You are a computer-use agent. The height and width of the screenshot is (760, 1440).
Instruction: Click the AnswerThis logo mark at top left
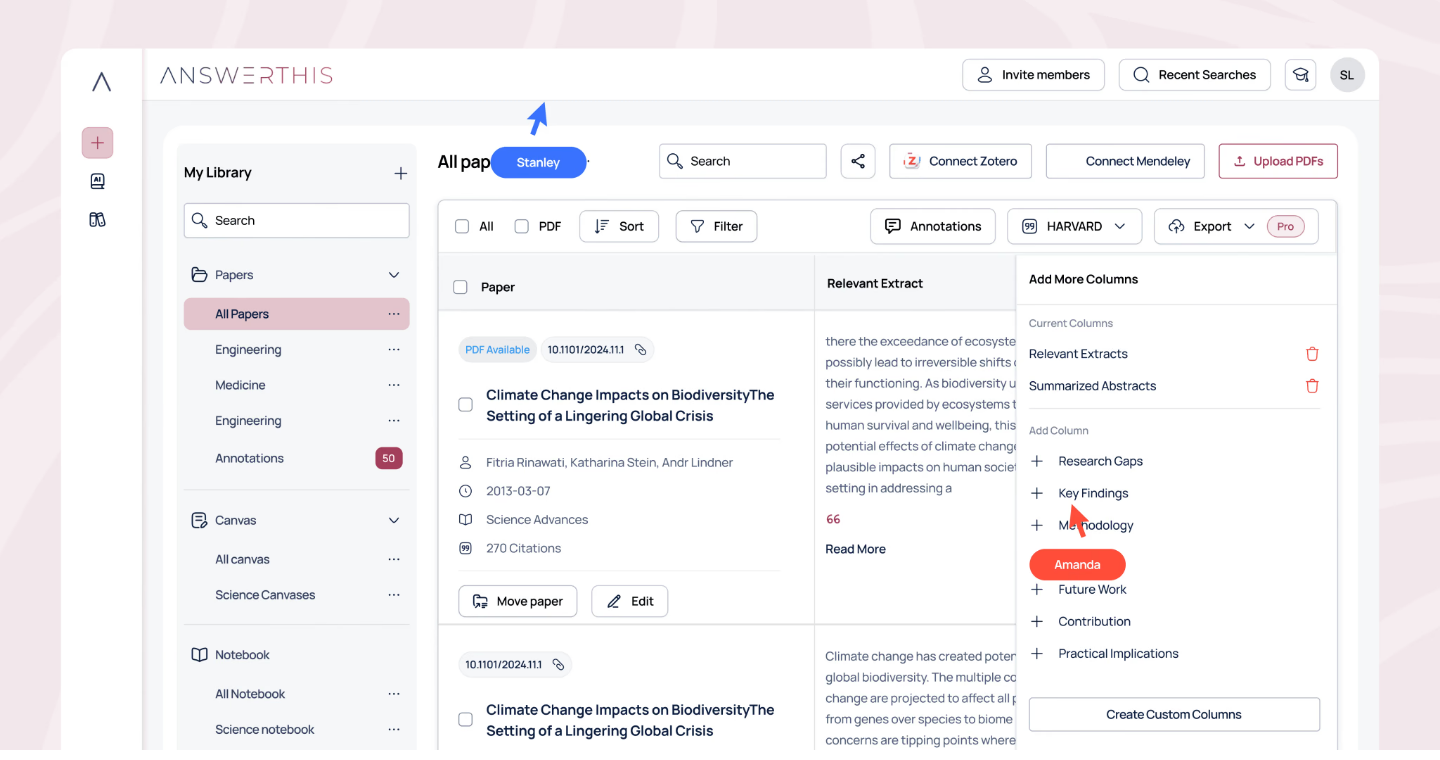click(101, 82)
